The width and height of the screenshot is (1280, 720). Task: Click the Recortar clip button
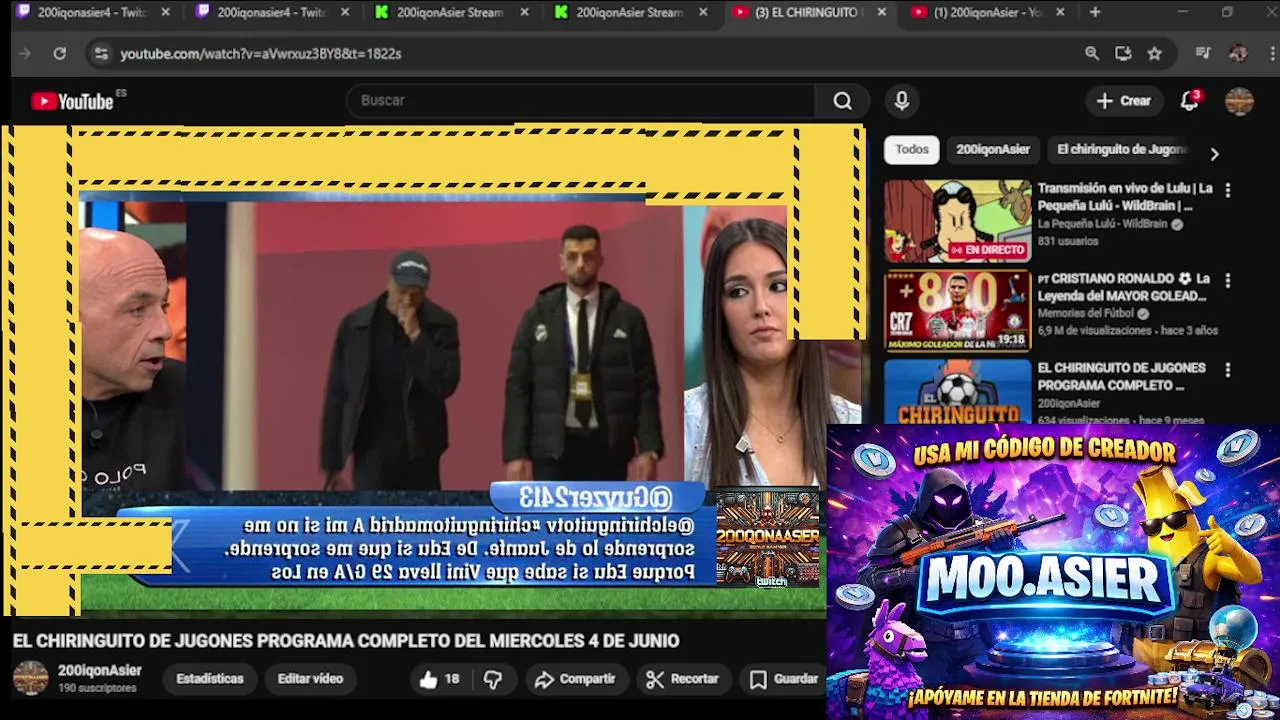coord(683,679)
